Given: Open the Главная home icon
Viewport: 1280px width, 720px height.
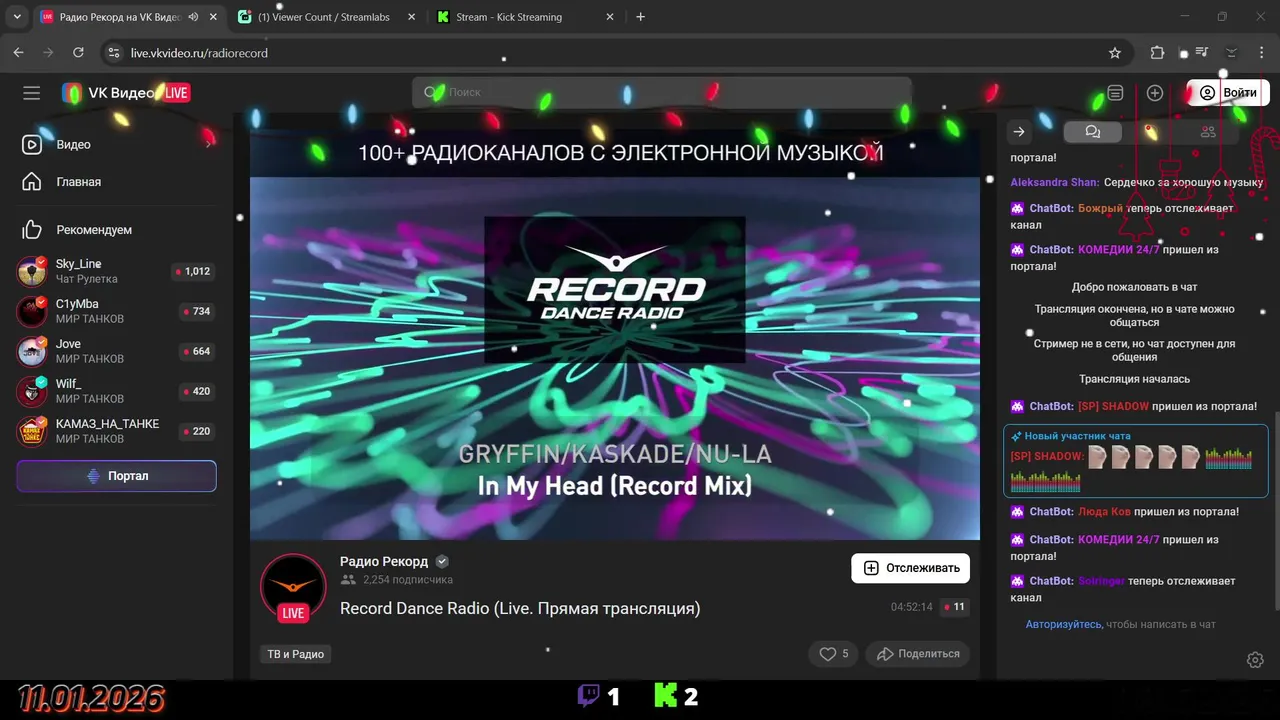Looking at the screenshot, I should pos(32,182).
